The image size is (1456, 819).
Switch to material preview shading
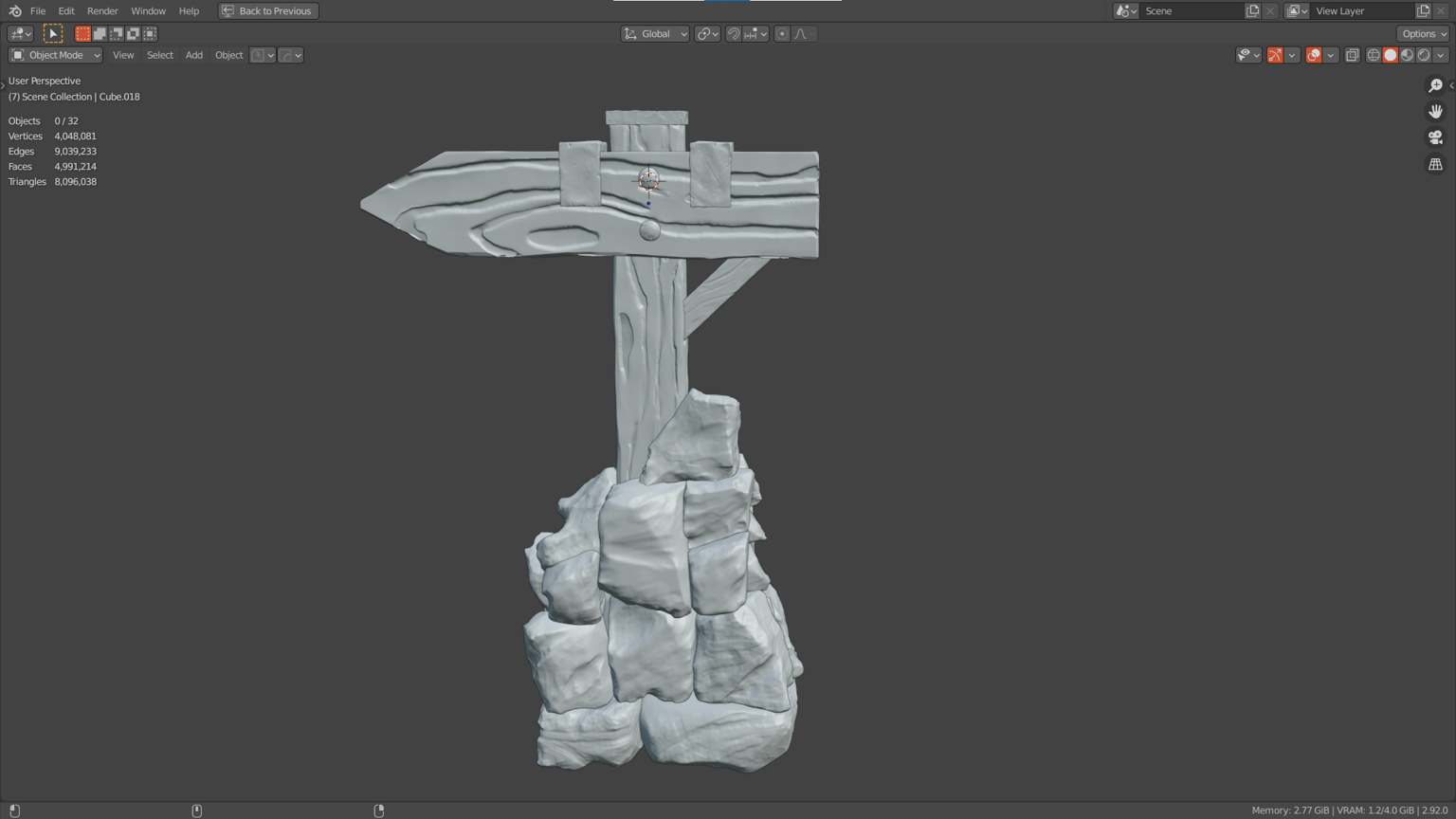tap(1408, 55)
